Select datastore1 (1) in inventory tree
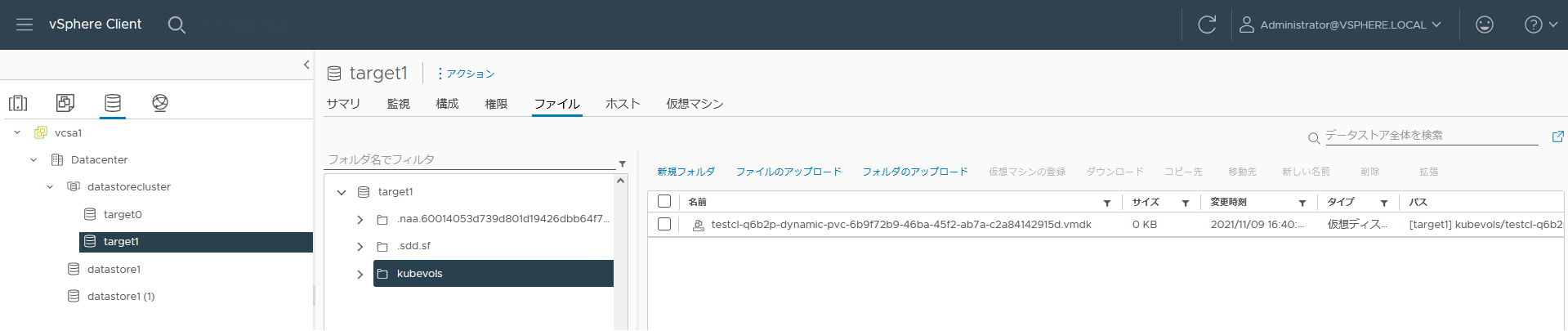The height and width of the screenshot is (331, 1568). 121,296
